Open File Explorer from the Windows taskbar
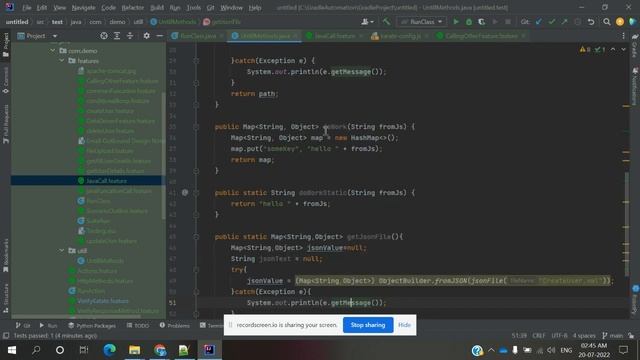Viewport: 640px width, 360px height. [134, 350]
